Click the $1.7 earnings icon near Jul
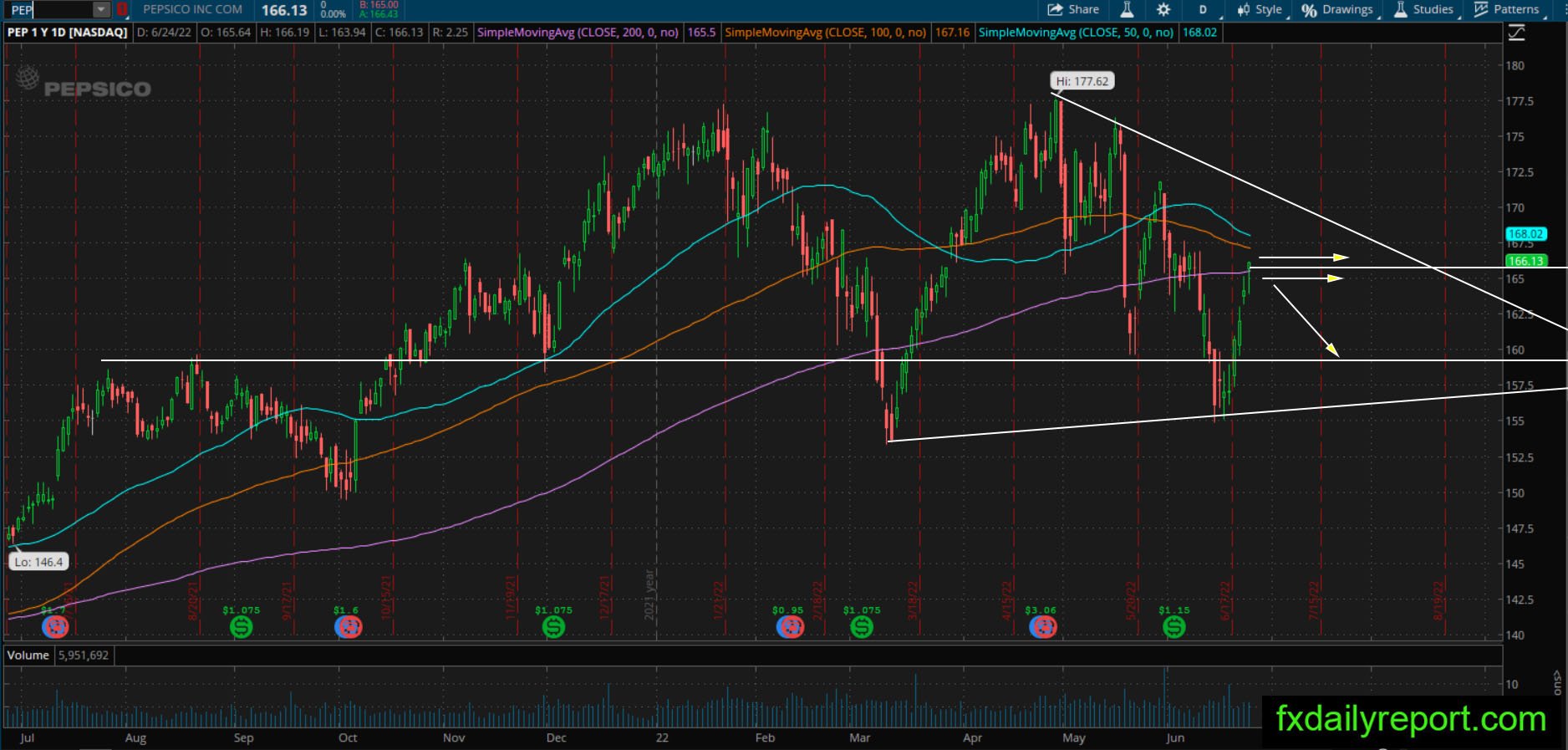 [55, 626]
